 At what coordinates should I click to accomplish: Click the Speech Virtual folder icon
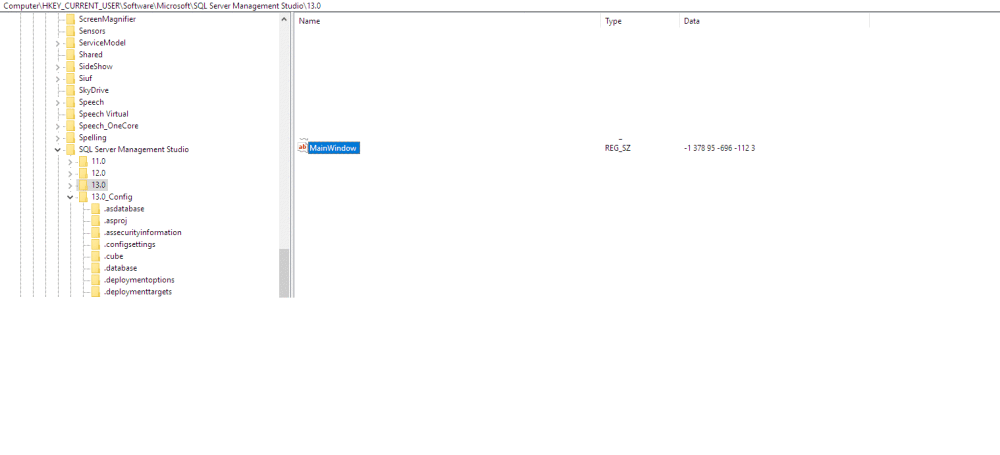[x=71, y=114]
